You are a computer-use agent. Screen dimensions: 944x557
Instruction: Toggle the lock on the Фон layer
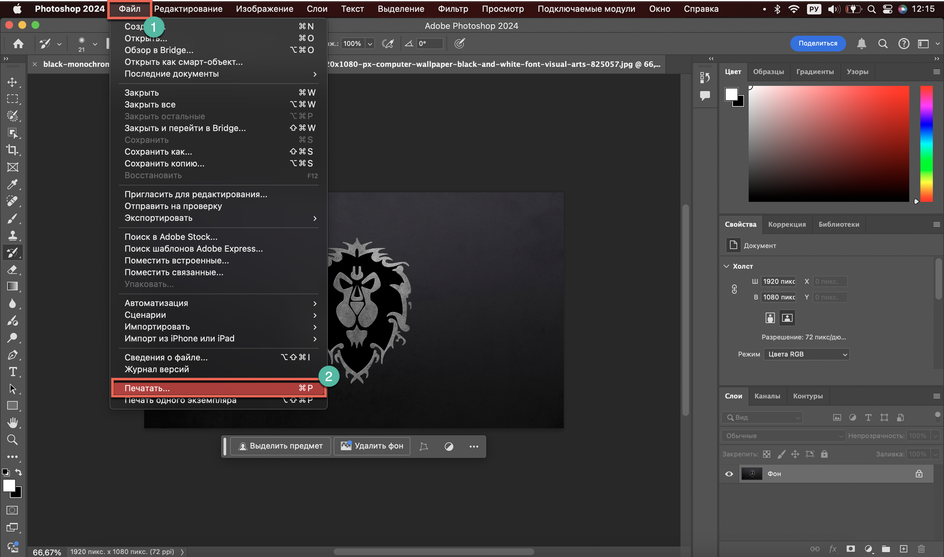[919, 474]
